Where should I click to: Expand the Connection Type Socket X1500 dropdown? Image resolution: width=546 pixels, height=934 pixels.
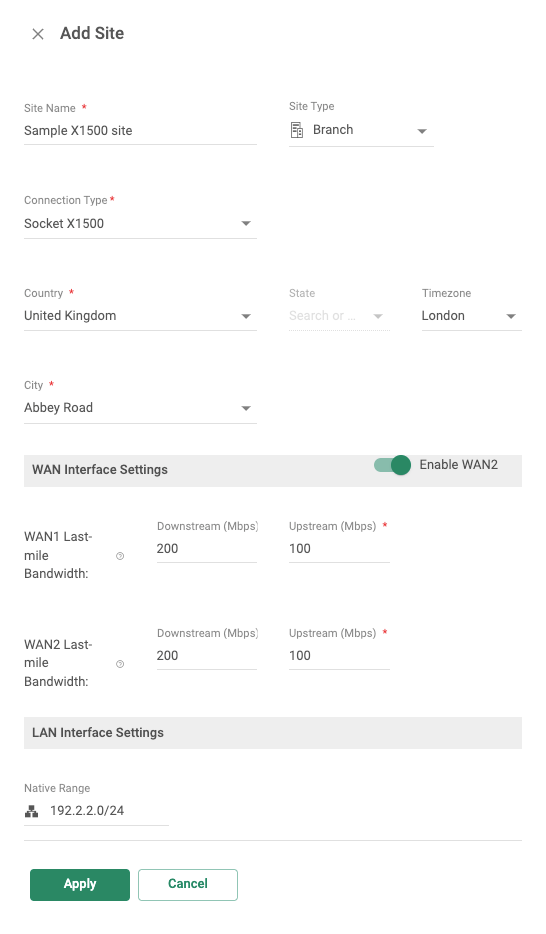pyautogui.click(x=141, y=224)
